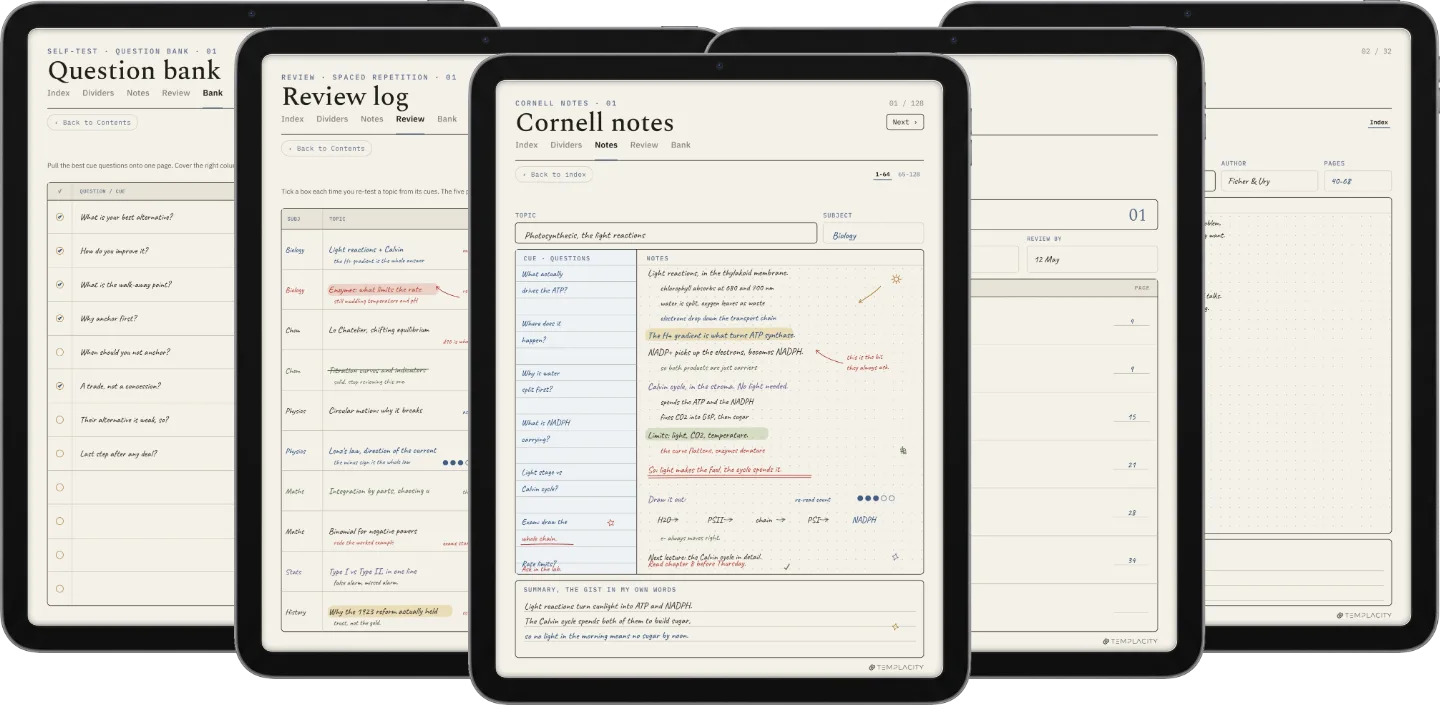
Task: Open Bank tab on Review log tablet
Action: (x=447, y=119)
